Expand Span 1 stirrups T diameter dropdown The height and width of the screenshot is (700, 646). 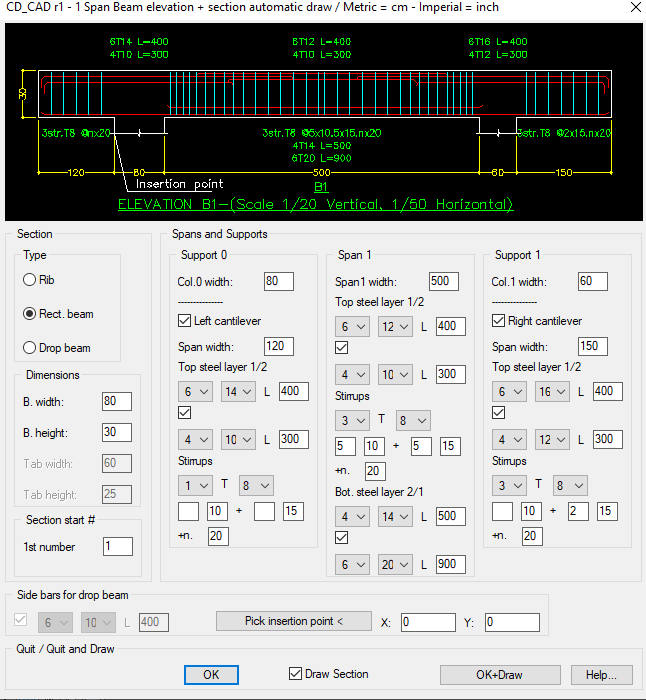(x=413, y=421)
